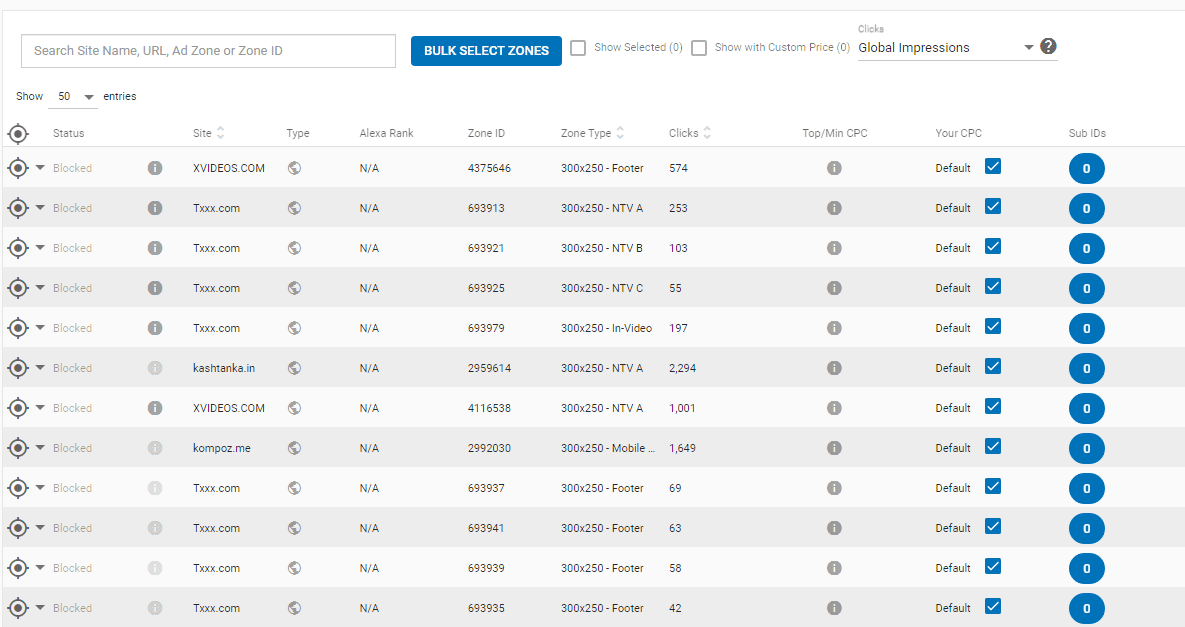
Task: Open Sub IDs badge for zone 693941
Action: pos(1087,529)
